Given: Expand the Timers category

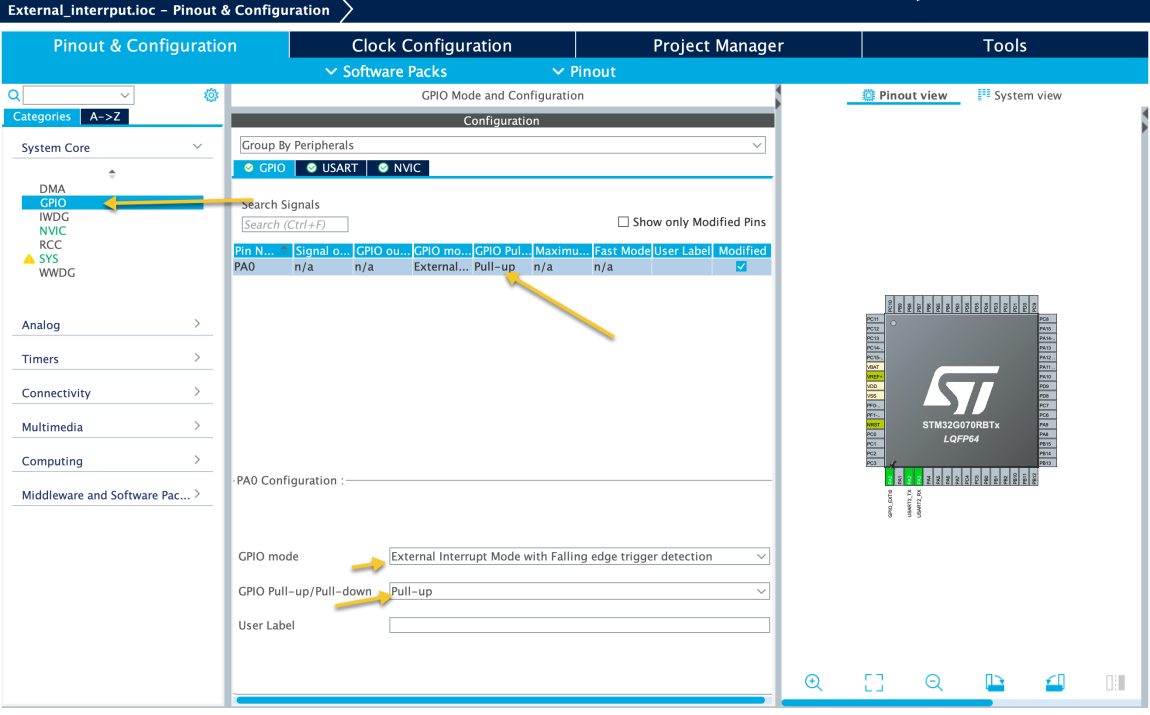Looking at the screenshot, I should (110, 359).
